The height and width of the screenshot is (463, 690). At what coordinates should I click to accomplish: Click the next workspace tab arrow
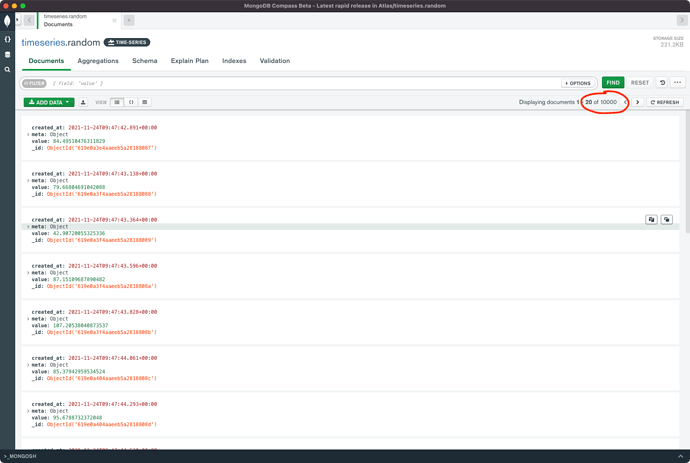coord(682,20)
